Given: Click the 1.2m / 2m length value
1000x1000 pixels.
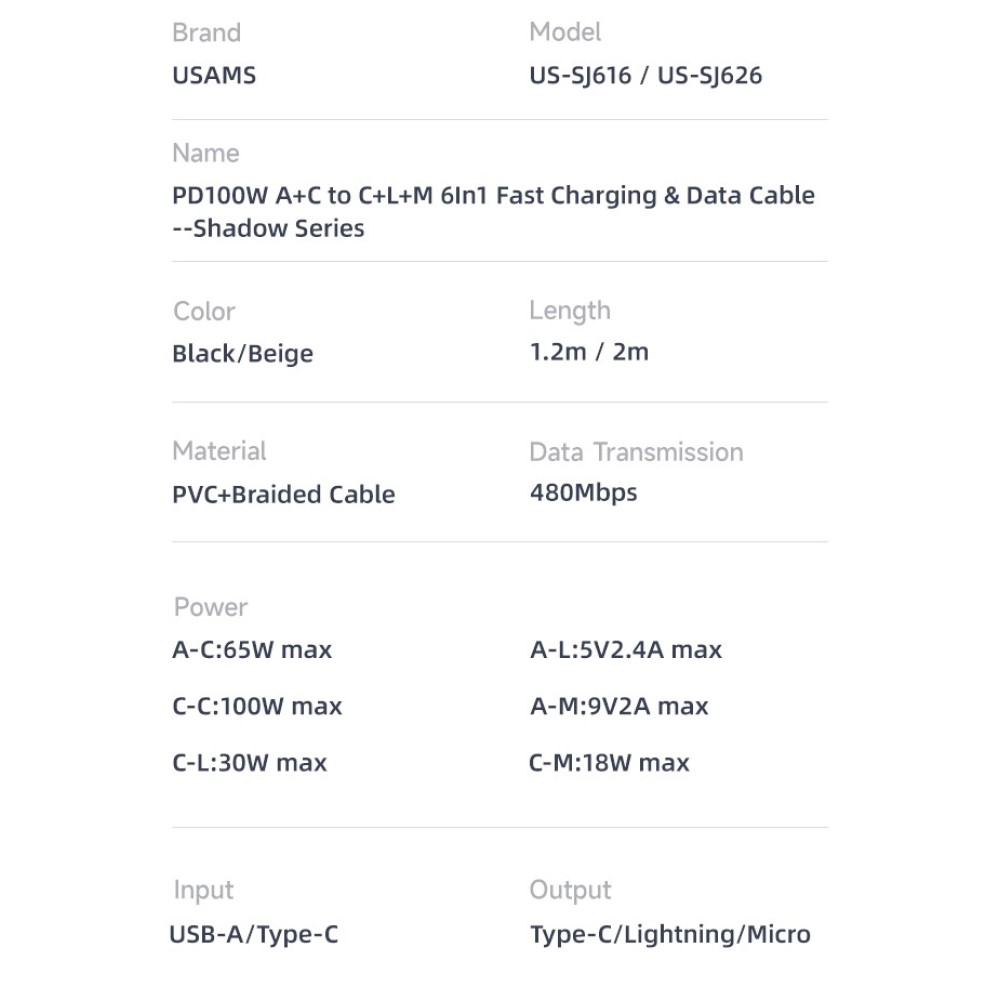Looking at the screenshot, I should (x=589, y=352).
